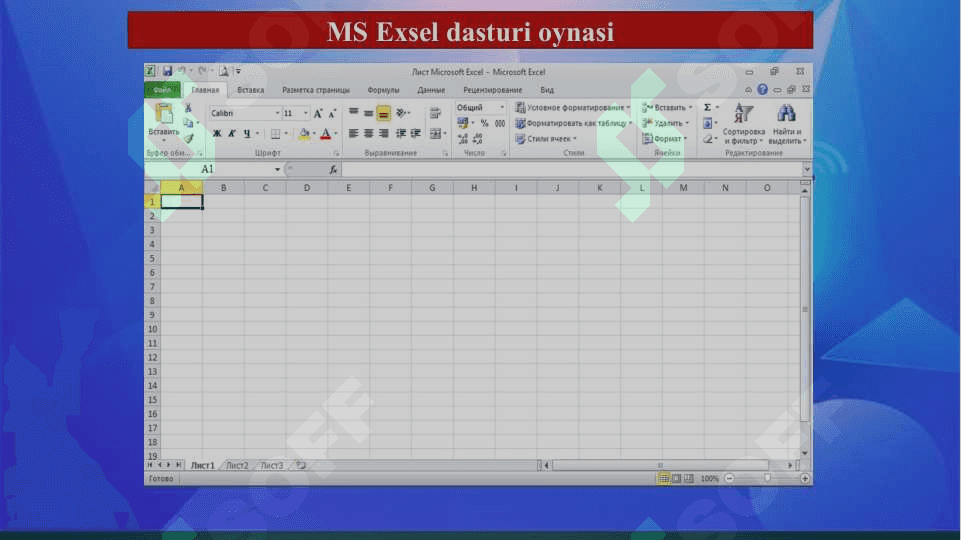
Task: Click Сортировка и фильтр button
Action: click(743, 124)
